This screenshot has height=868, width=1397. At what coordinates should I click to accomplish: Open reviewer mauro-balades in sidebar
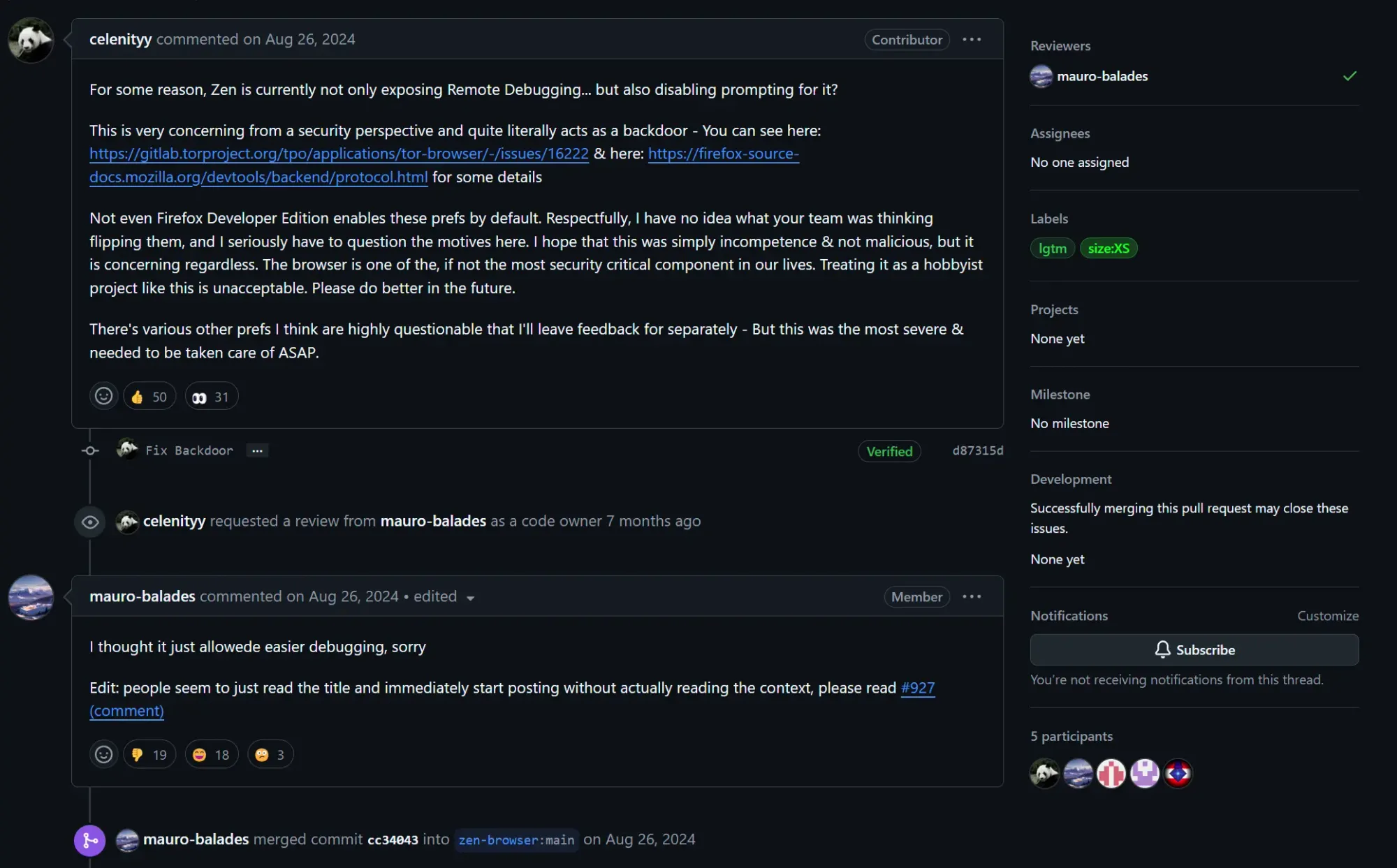(1102, 76)
